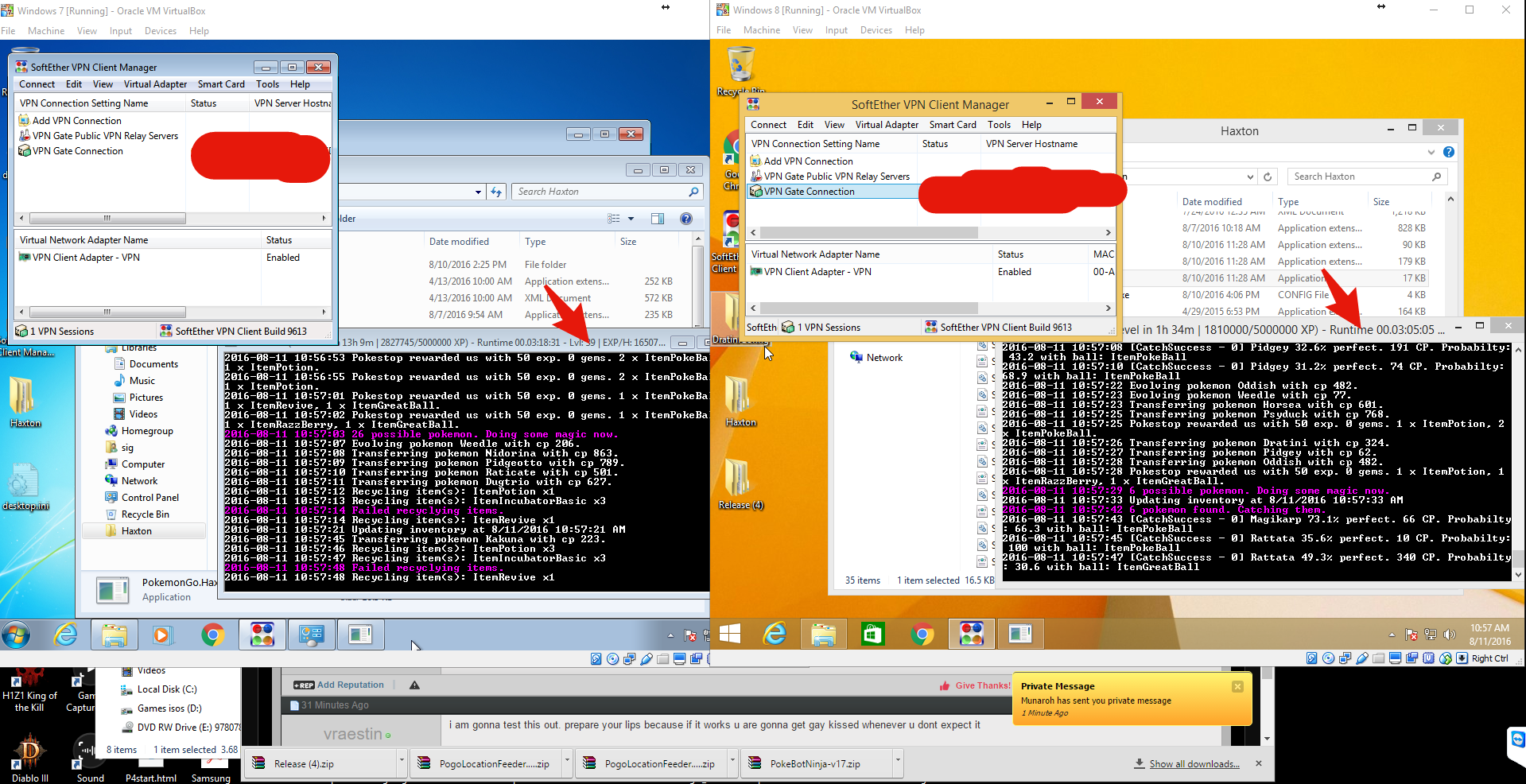Toggle preview pane in Windows 7 Explorer
This screenshot has height=784, width=1526.
click(x=658, y=219)
